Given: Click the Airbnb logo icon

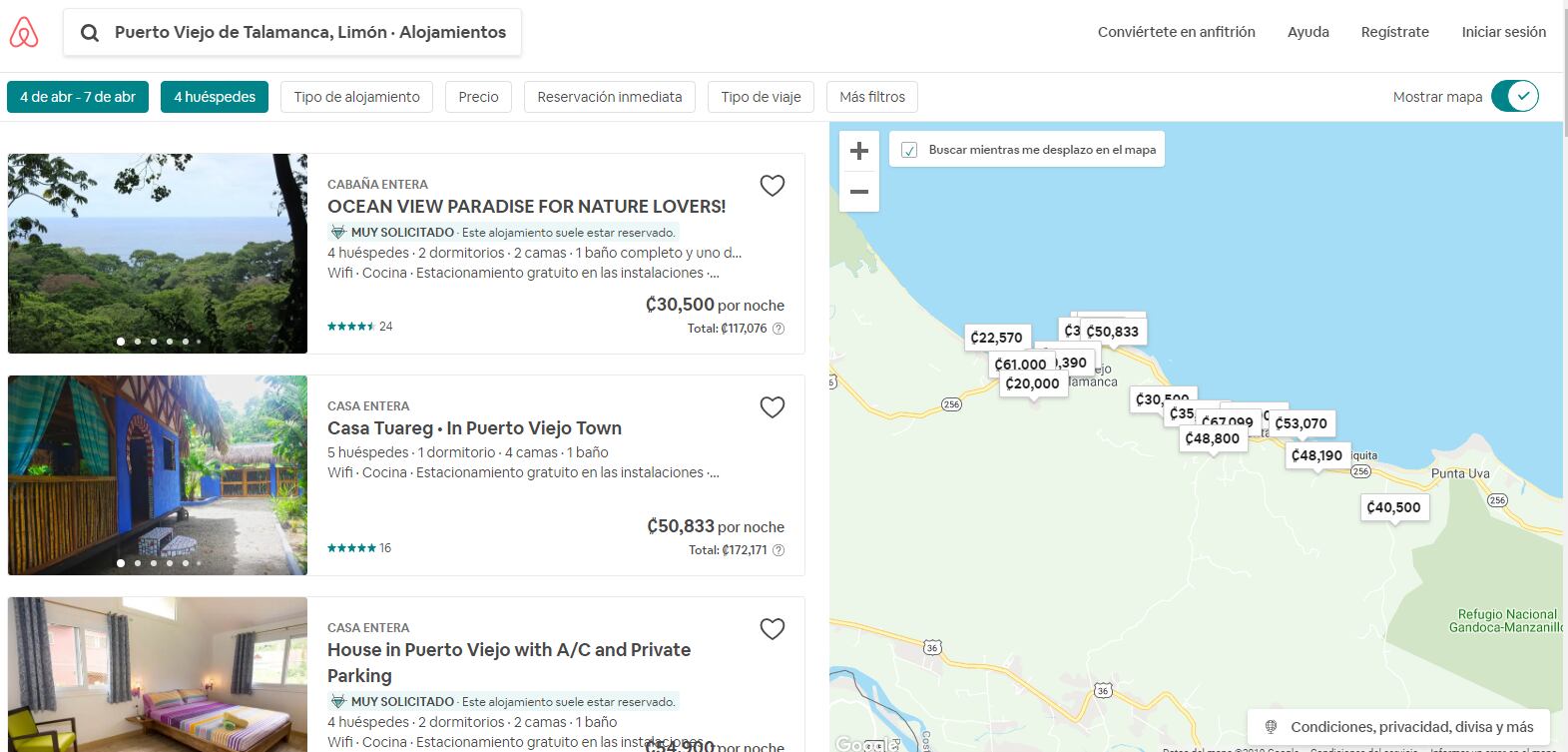Looking at the screenshot, I should pyautogui.click(x=24, y=33).
